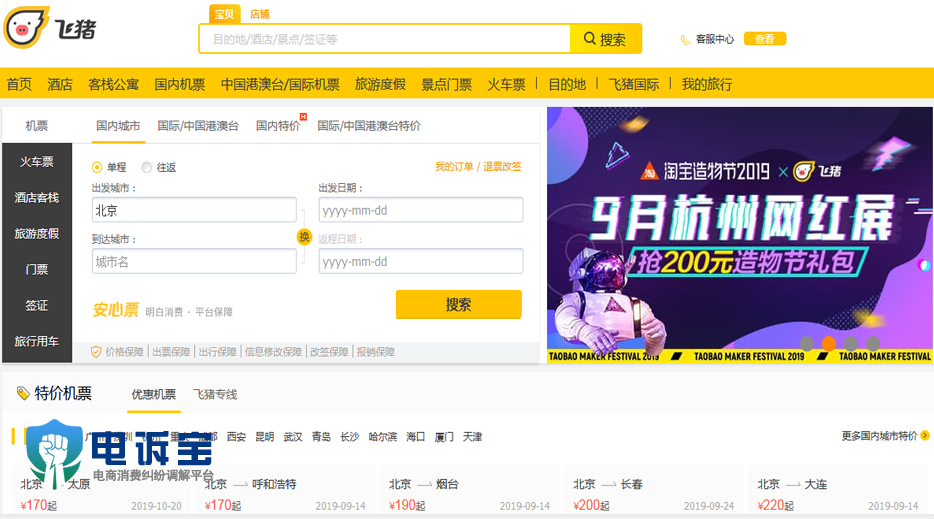Open 旅游度假 in navigation bar
This screenshot has height=519, width=934.
tap(380, 84)
